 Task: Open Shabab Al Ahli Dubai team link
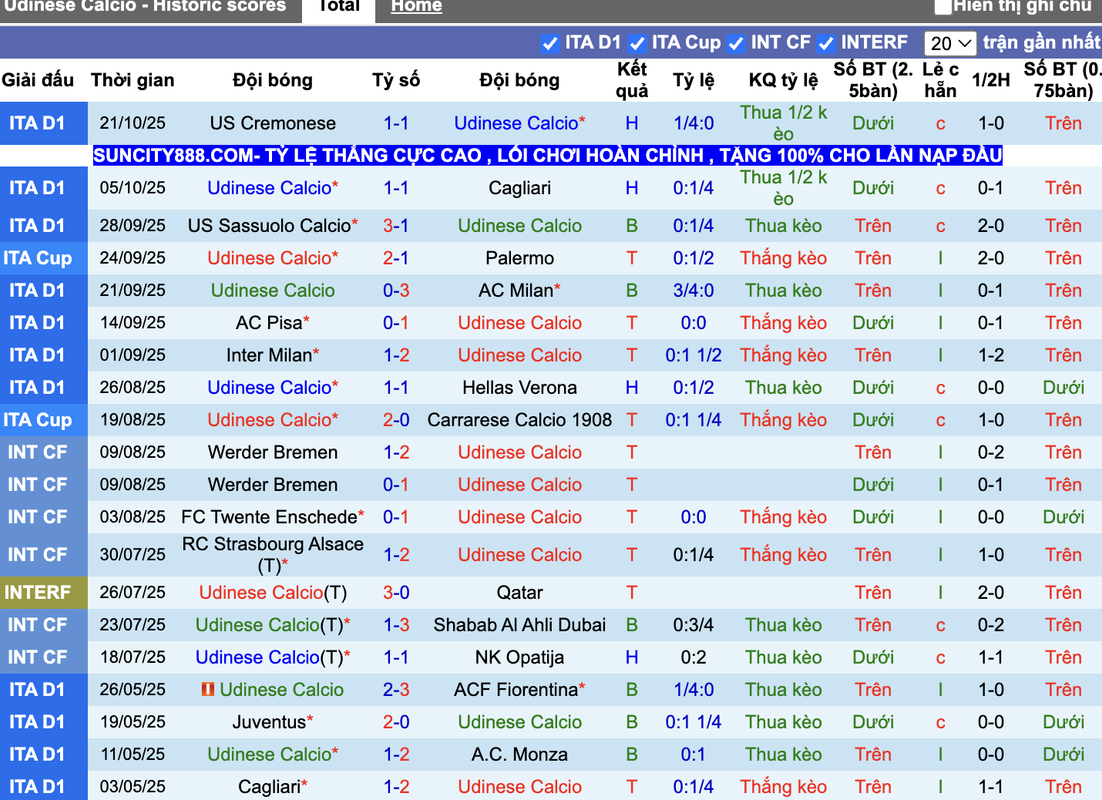519,625
